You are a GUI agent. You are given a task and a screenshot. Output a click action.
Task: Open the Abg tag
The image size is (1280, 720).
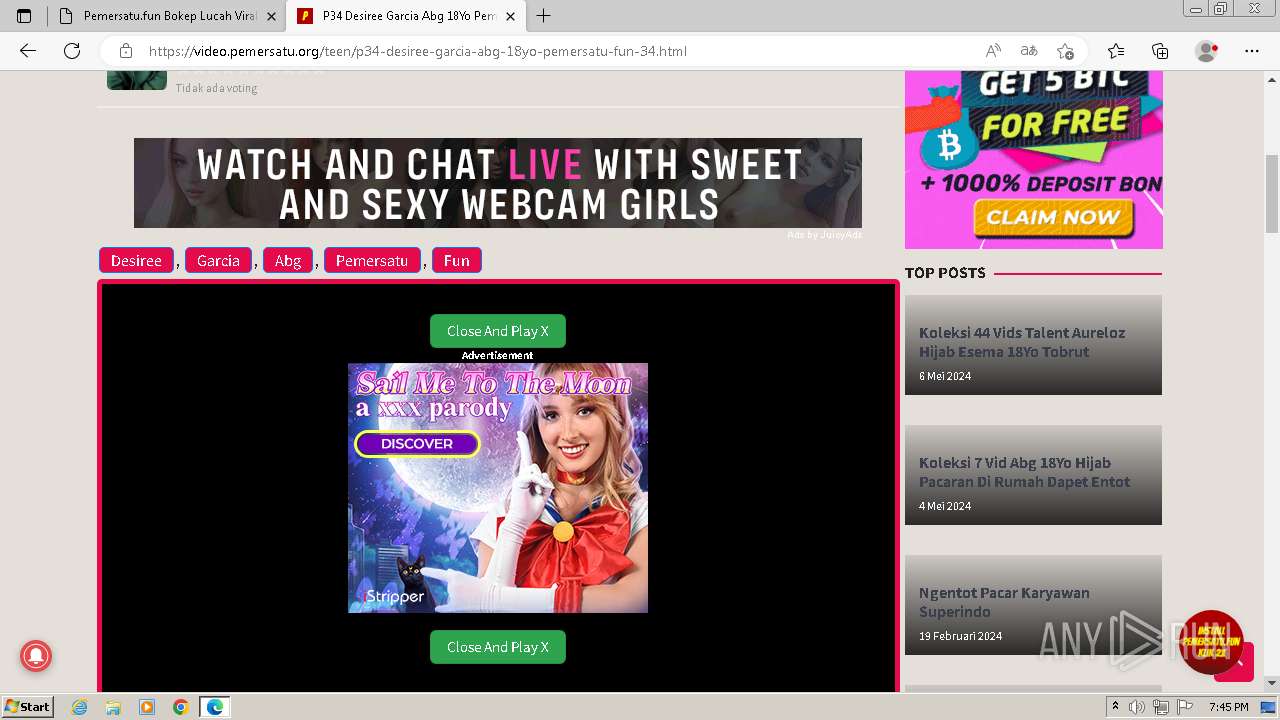(x=288, y=260)
